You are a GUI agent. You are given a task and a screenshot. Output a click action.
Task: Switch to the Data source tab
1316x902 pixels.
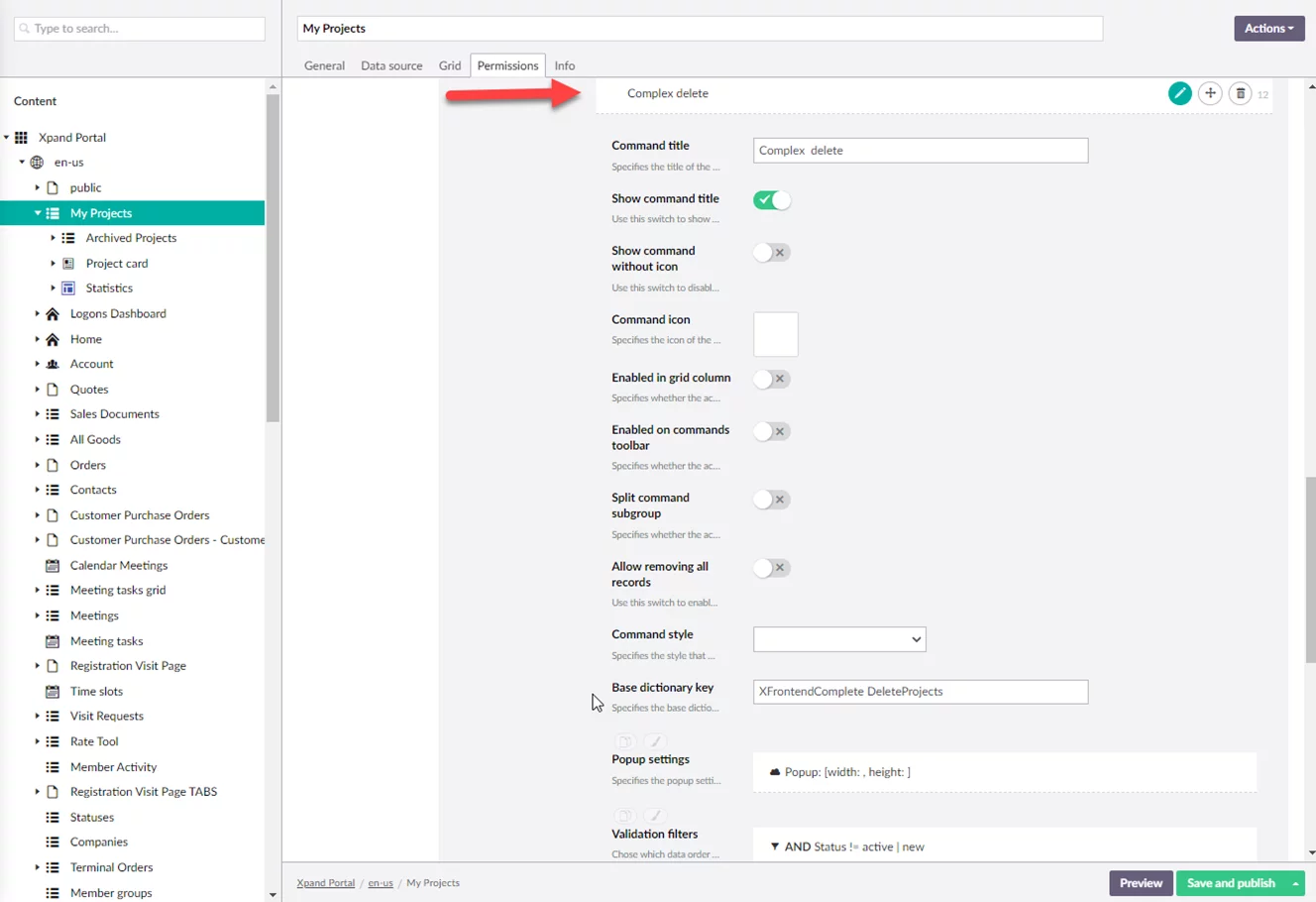391,65
